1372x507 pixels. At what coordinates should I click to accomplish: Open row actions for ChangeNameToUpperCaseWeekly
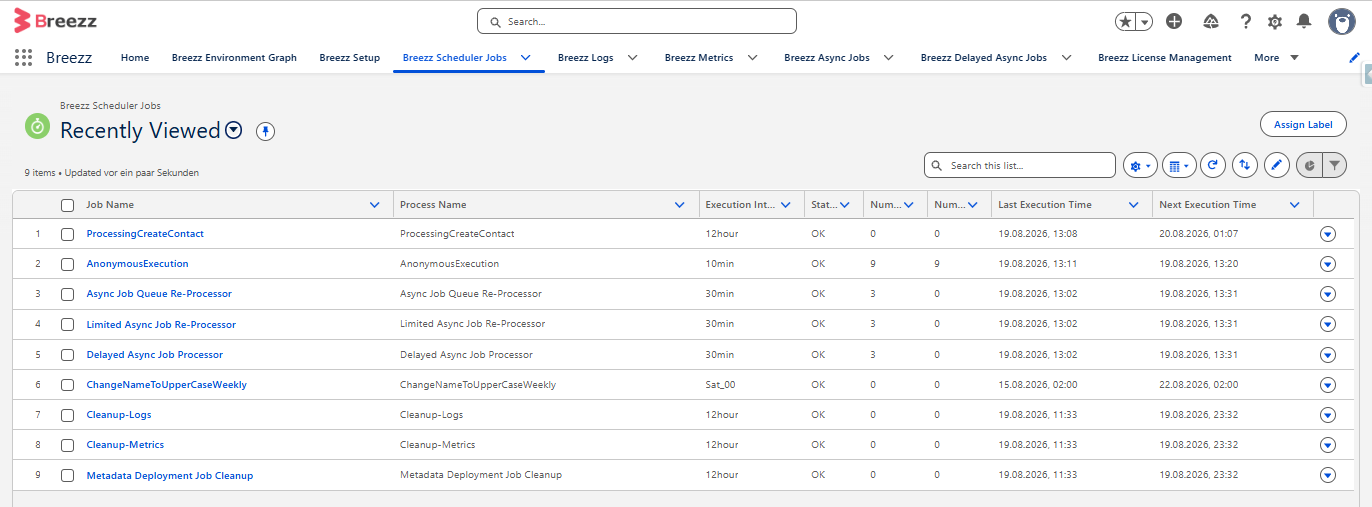(x=1328, y=385)
